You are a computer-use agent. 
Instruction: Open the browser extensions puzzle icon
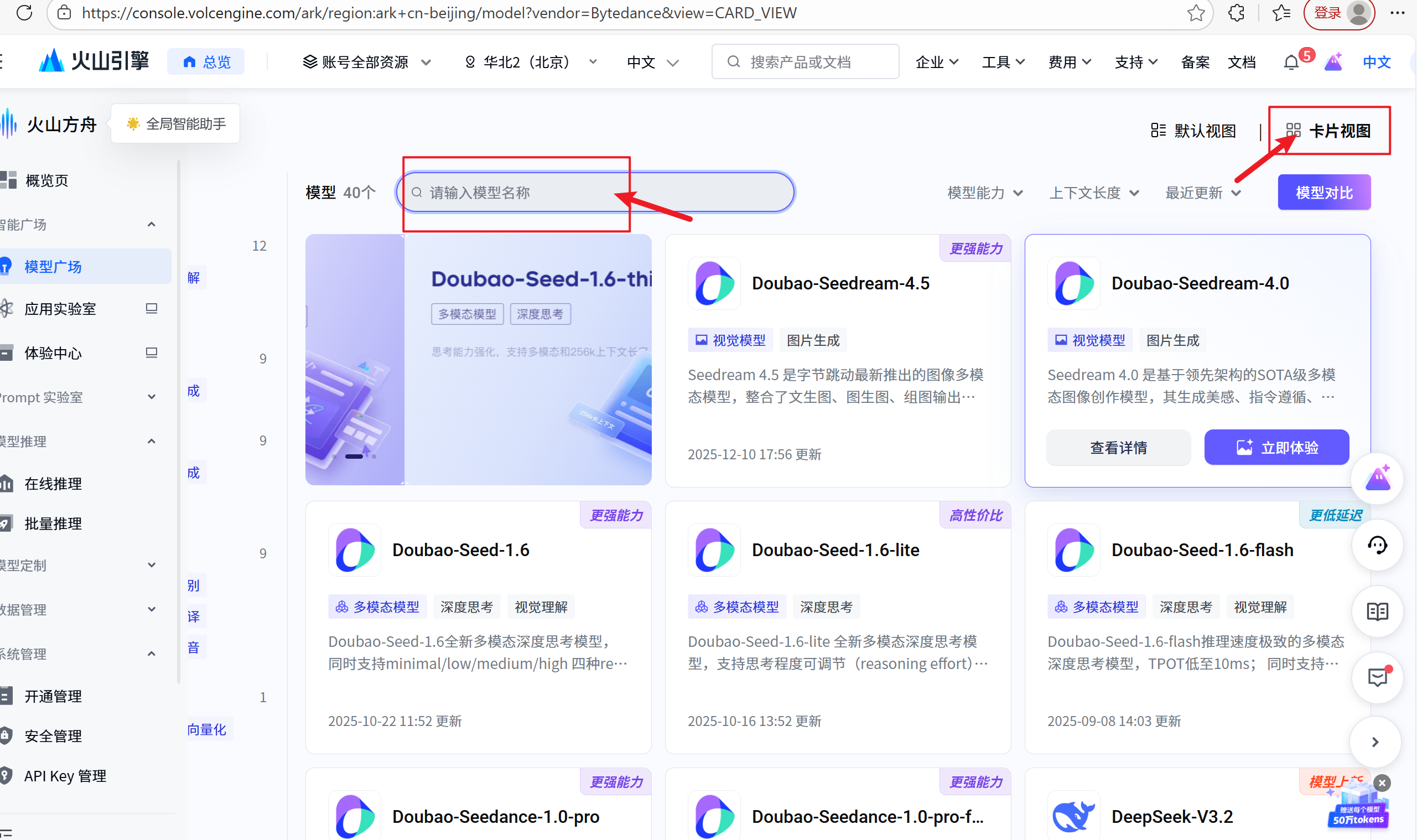pos(1236,13)
